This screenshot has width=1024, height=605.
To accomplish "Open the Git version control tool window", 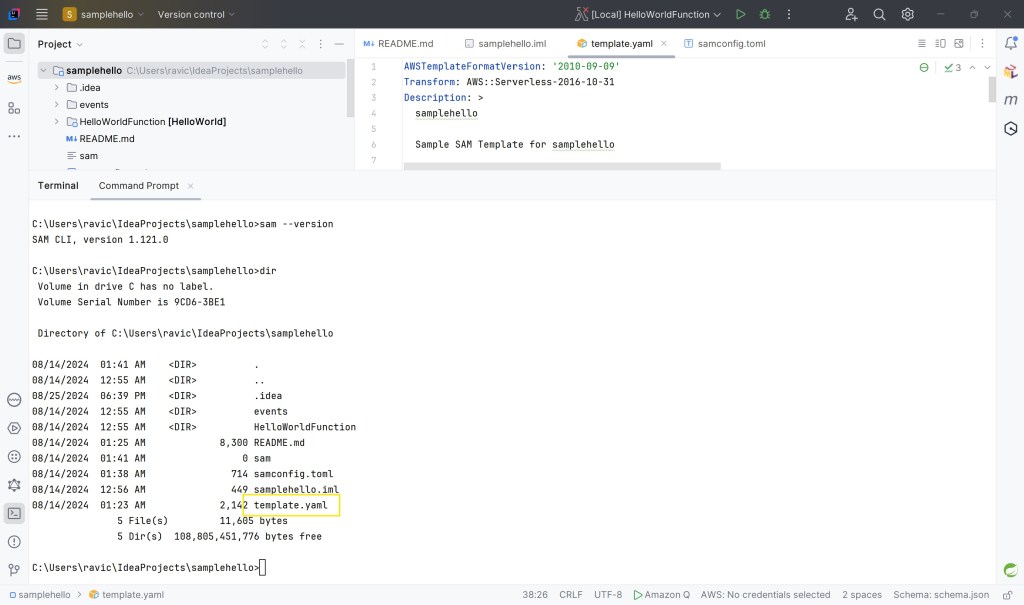I will tap(14, 569).
